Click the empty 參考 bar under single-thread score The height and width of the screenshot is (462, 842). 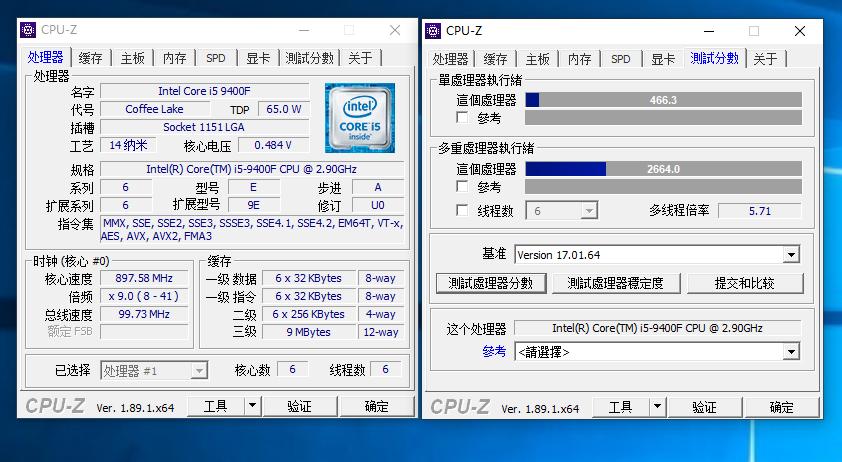663,118
